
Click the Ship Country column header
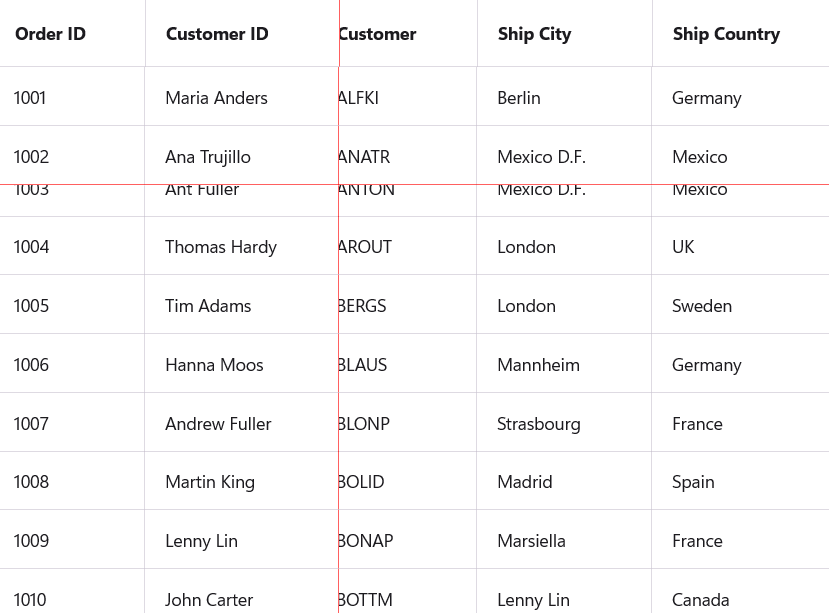click(726, 34)
